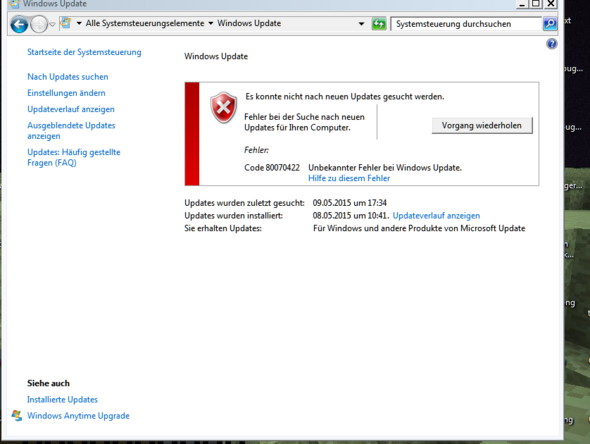Click the red error shield icon

click(224, 108)
